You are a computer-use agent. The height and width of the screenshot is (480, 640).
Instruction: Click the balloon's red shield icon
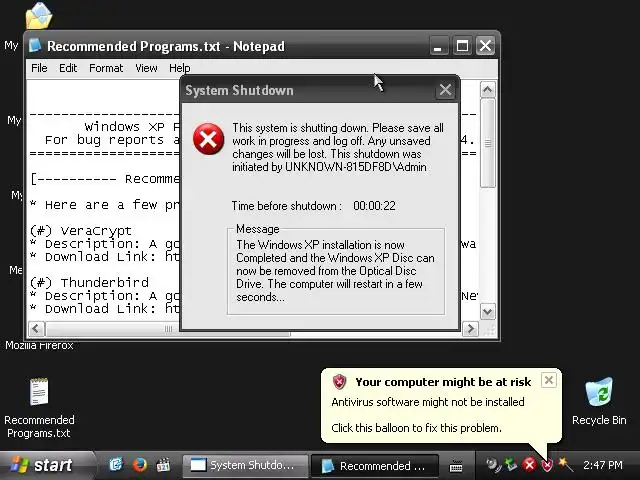[x=339, y=382]
